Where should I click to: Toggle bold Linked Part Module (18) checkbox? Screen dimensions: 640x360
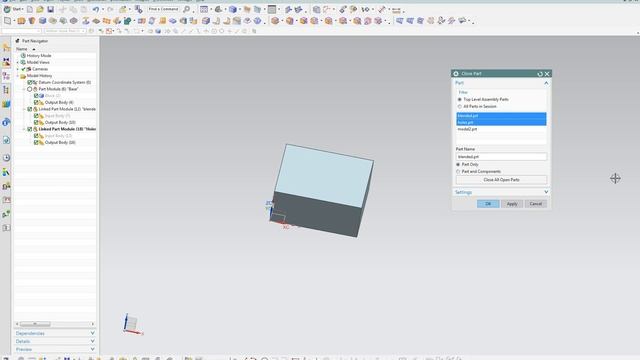30,129
